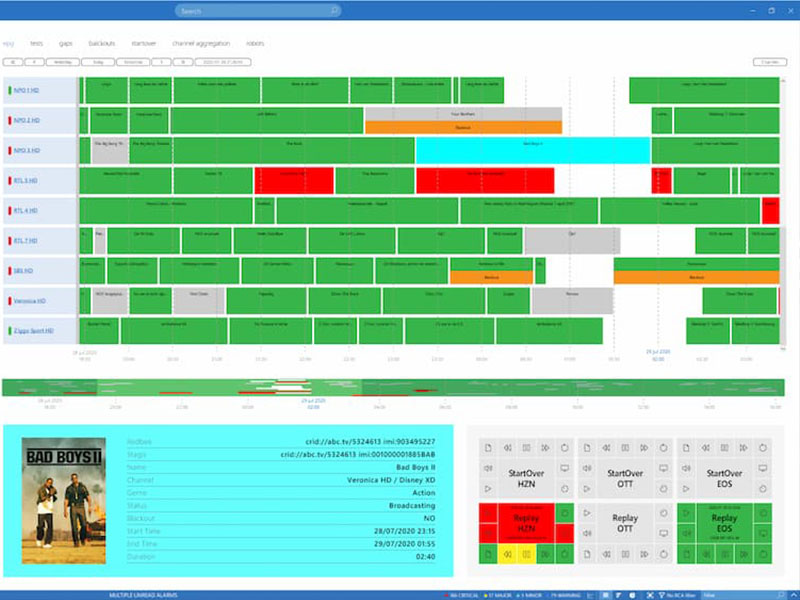The image size is (800, 600).
Task: Switch to the tests tab
Action: [x=36, y=43]
